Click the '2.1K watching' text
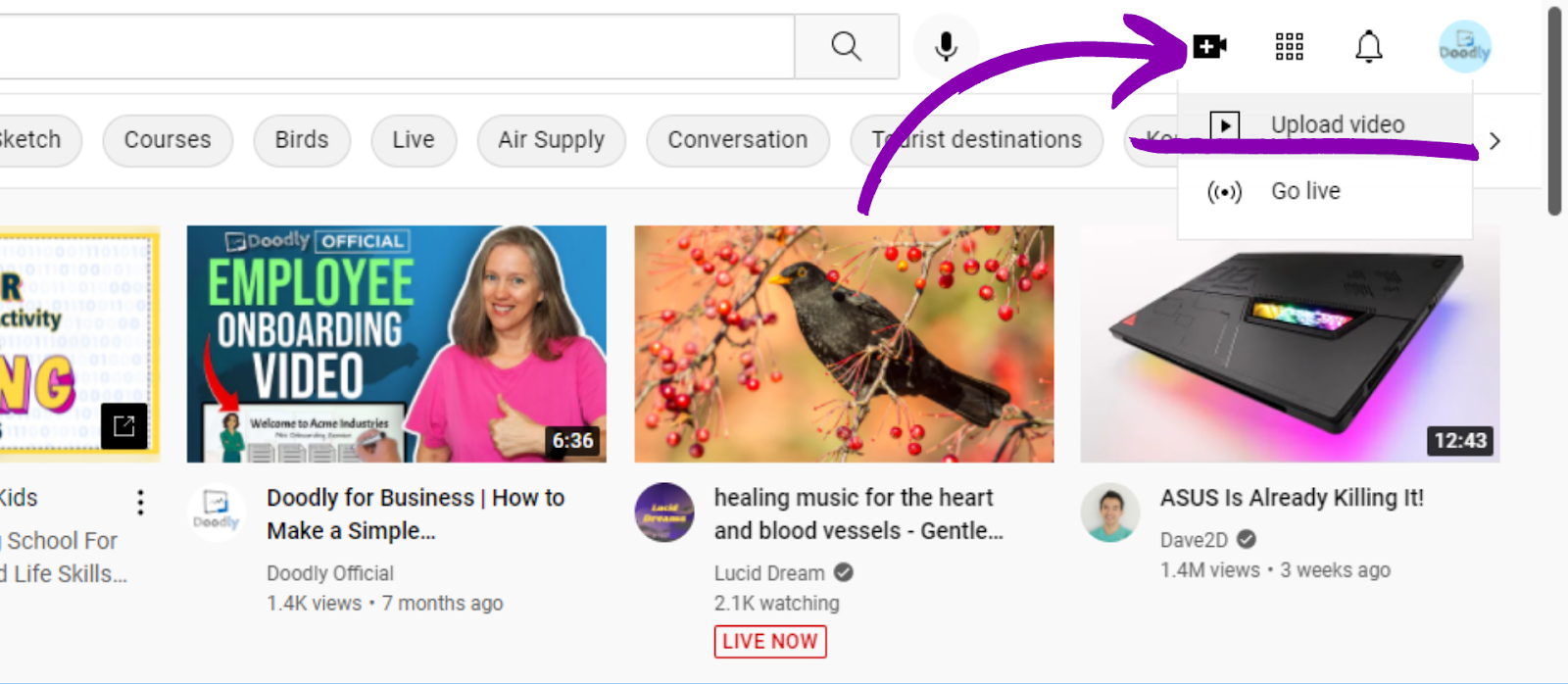Screen dimensions: 1568x684 (776, 604)
